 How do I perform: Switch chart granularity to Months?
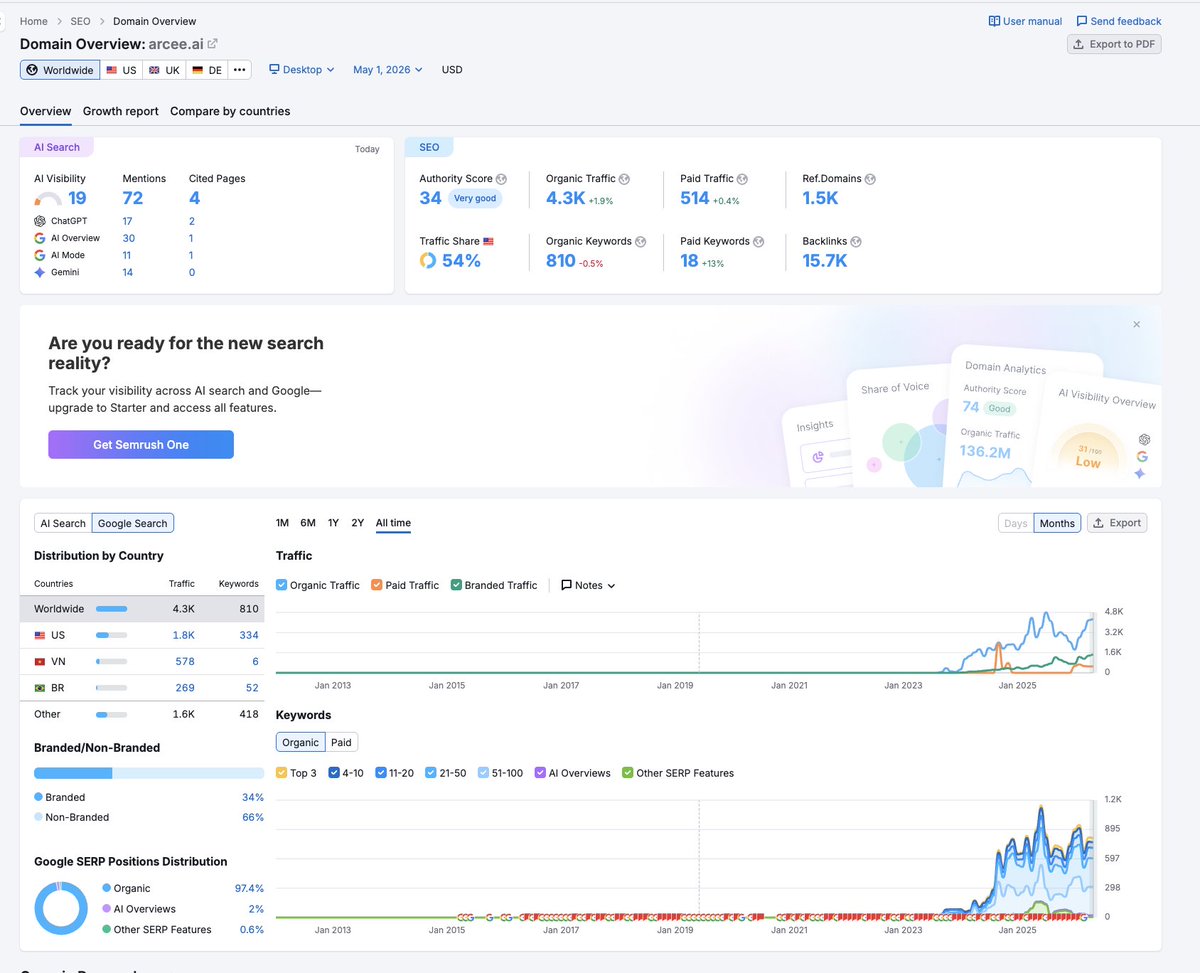point(1057,523)
